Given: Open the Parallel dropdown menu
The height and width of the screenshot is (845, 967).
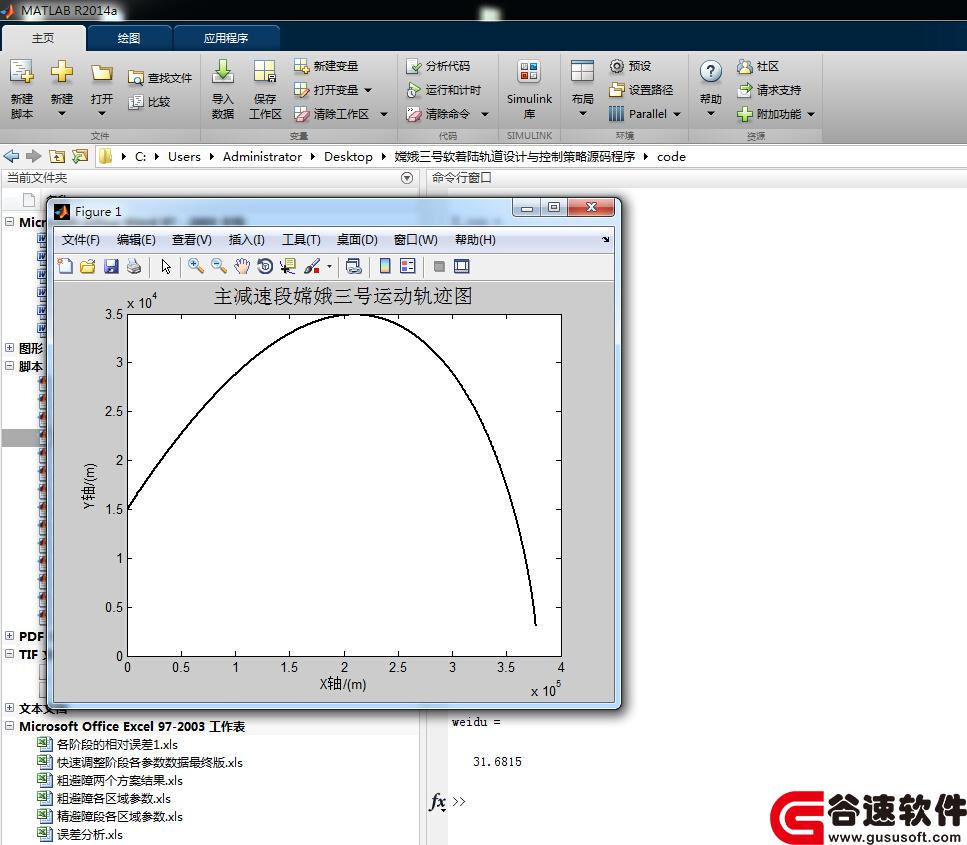Looking at the screenshot, I should (677, 114).
